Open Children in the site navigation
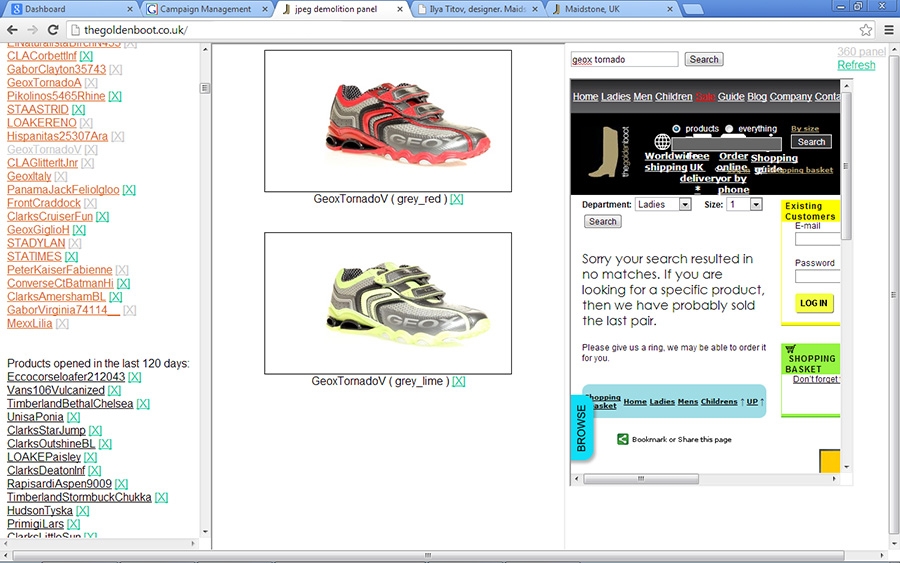 tap(674, 96)
